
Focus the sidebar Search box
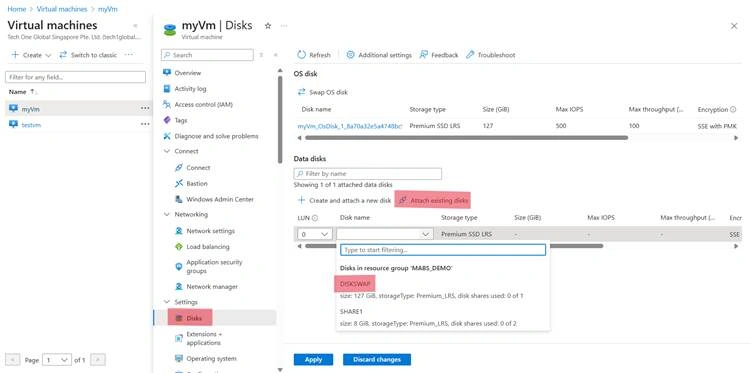click(x=207, y=55)
